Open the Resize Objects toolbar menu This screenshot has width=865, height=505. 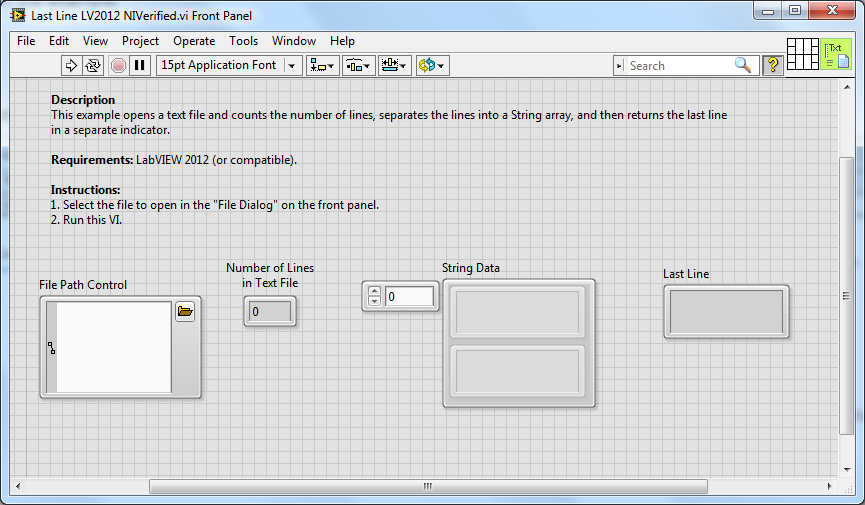pos(394,66)
